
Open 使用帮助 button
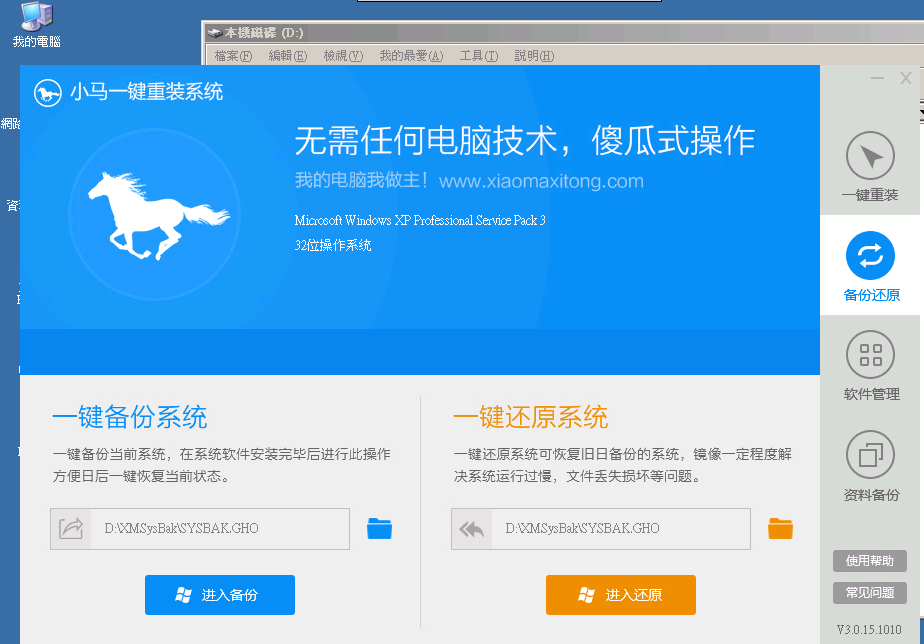870,561
